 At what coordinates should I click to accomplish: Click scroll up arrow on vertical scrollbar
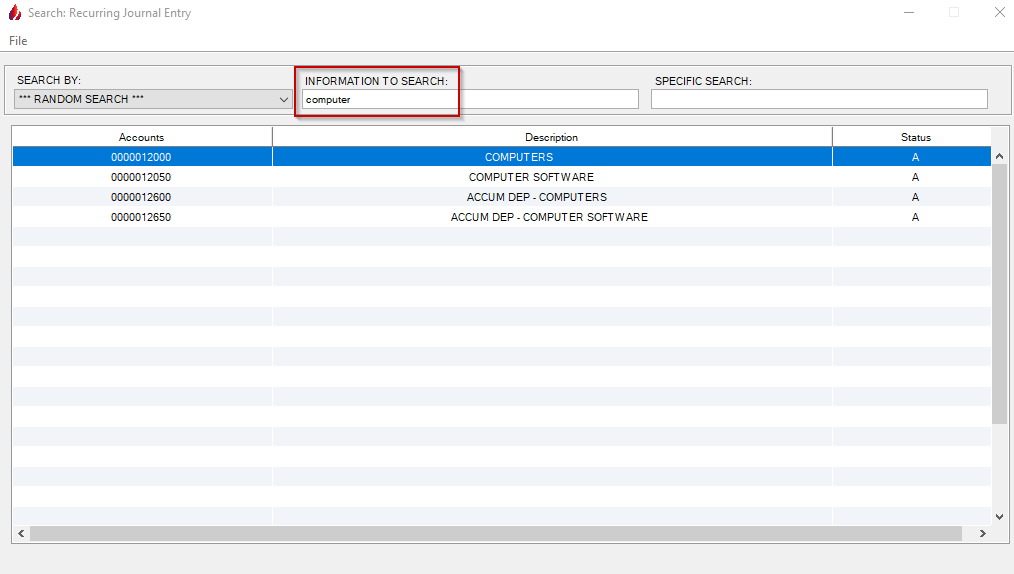[999, 157]
